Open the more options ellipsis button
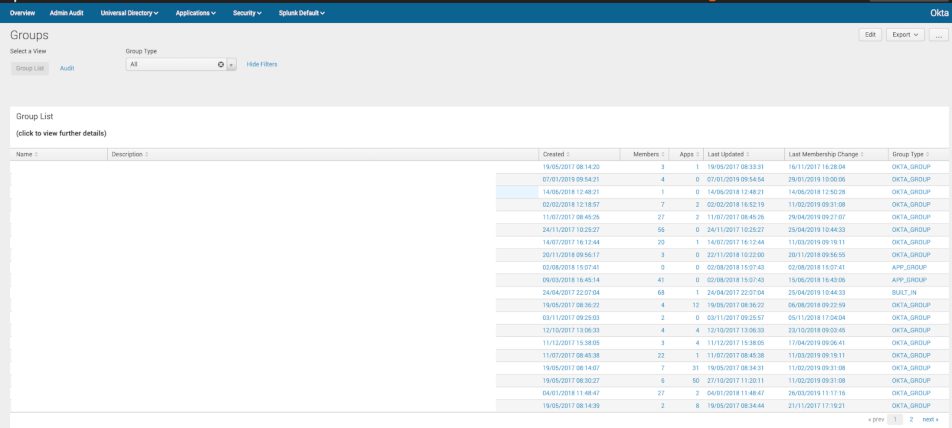952x428 pixels. [x=938, y=34]
